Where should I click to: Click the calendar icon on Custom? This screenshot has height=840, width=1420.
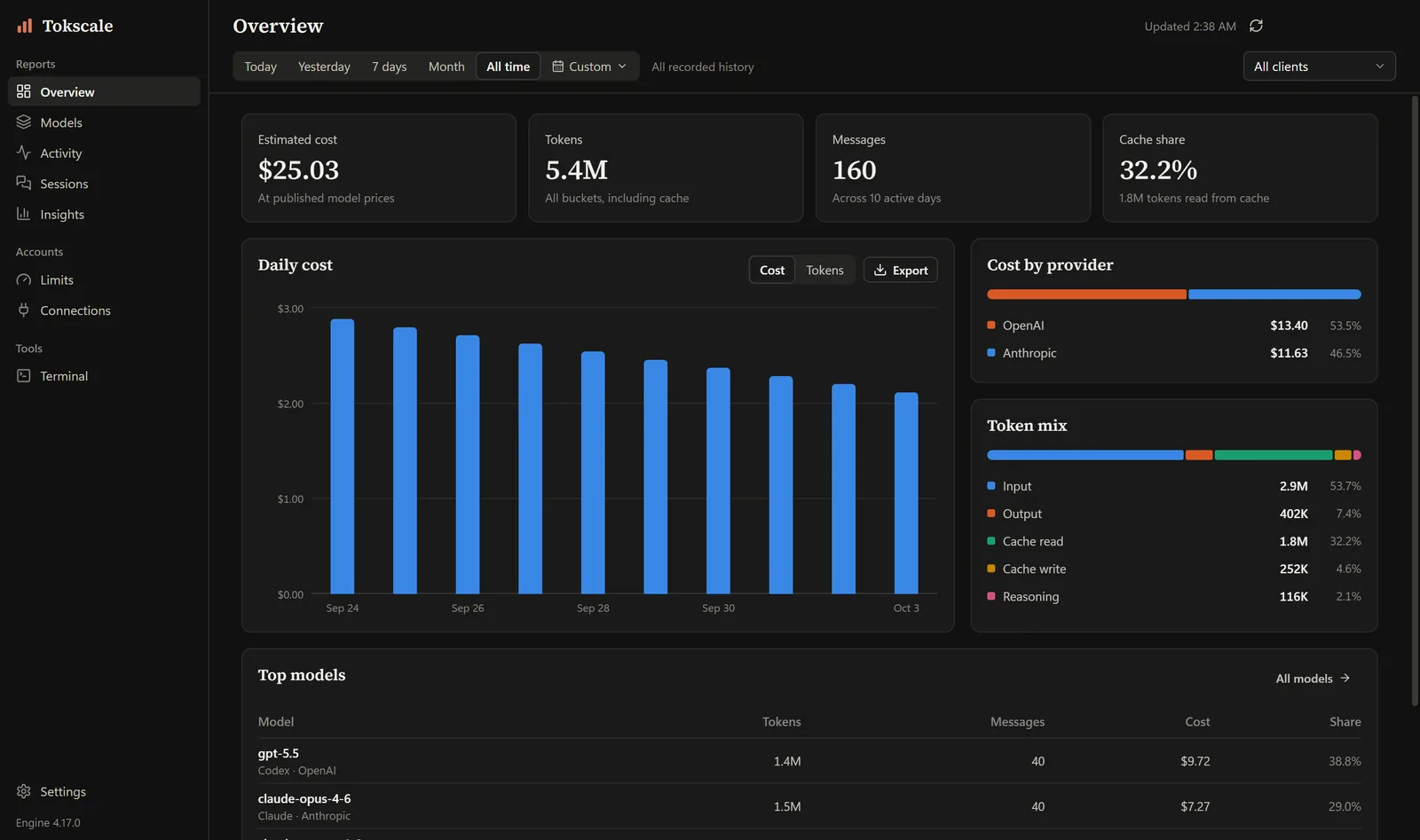(x=558, y=67)
